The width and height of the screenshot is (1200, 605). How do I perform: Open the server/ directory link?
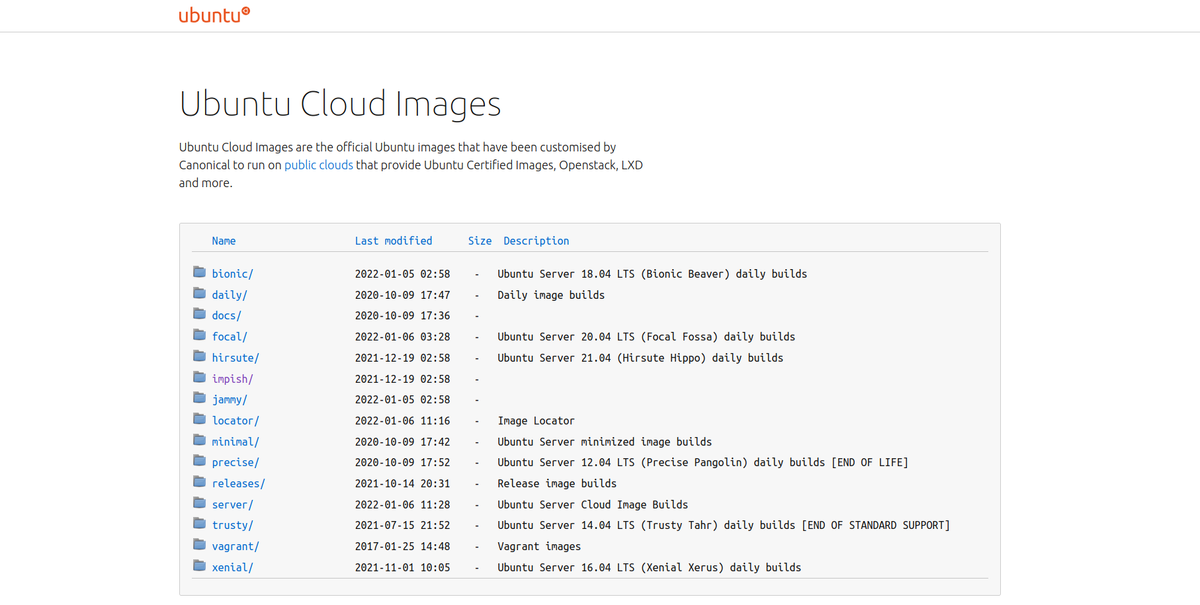click(x=232, y=505)
